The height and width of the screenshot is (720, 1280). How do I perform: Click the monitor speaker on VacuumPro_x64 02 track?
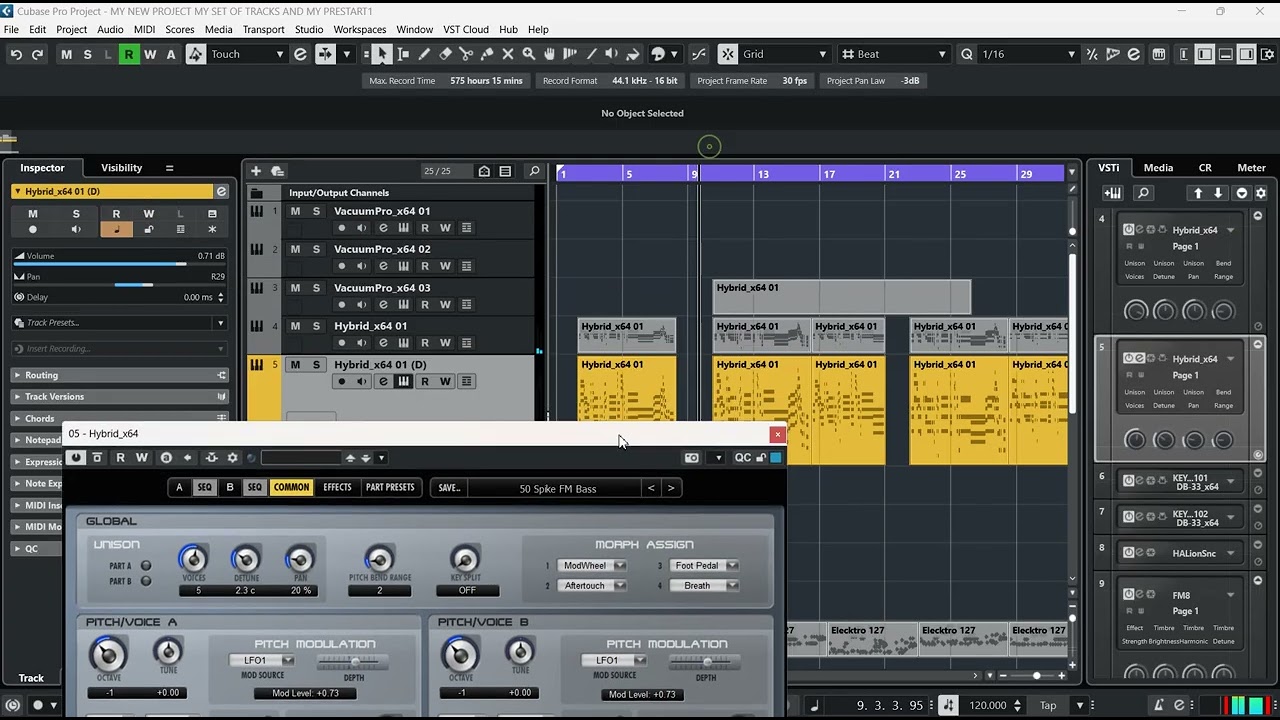point(362,266)
